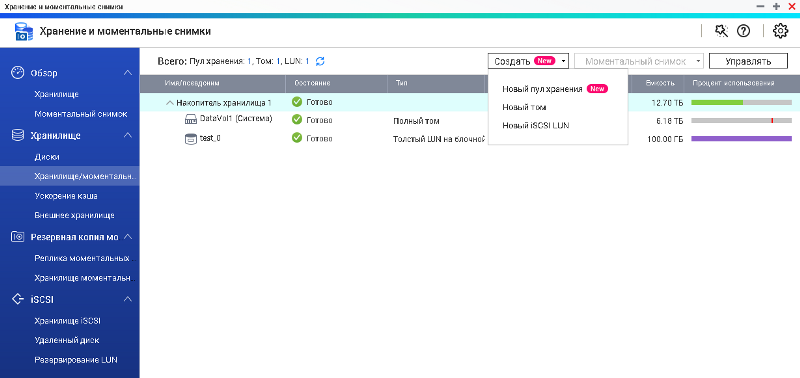800x378 pixels.
Task: Click the refresh icon next to LUN count
Action: pos(320,61)
